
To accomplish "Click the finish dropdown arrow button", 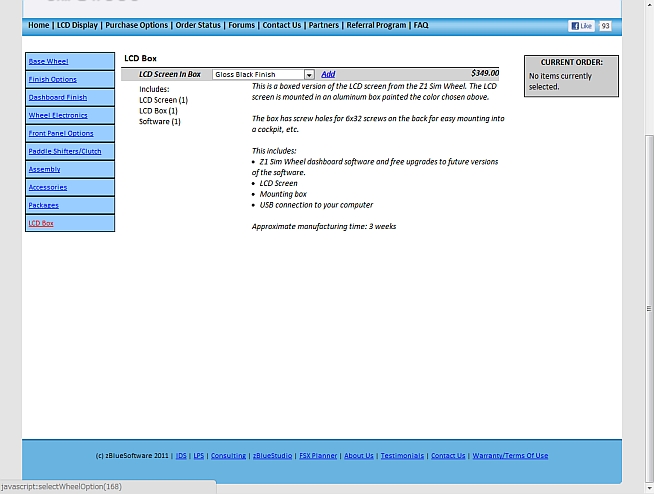I will point(309,75).
